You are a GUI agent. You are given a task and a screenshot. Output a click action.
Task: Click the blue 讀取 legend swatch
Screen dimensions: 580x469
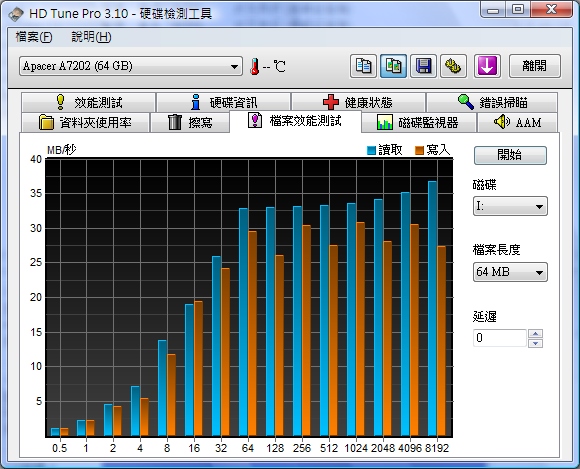pyautogui.click(x=371, y=150)
